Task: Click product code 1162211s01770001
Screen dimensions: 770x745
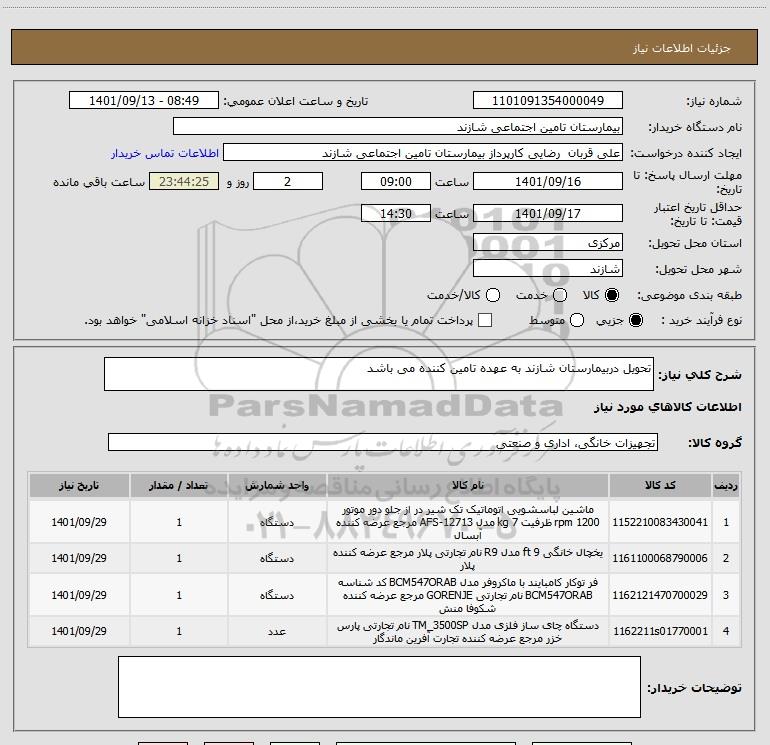Action: 660,631
